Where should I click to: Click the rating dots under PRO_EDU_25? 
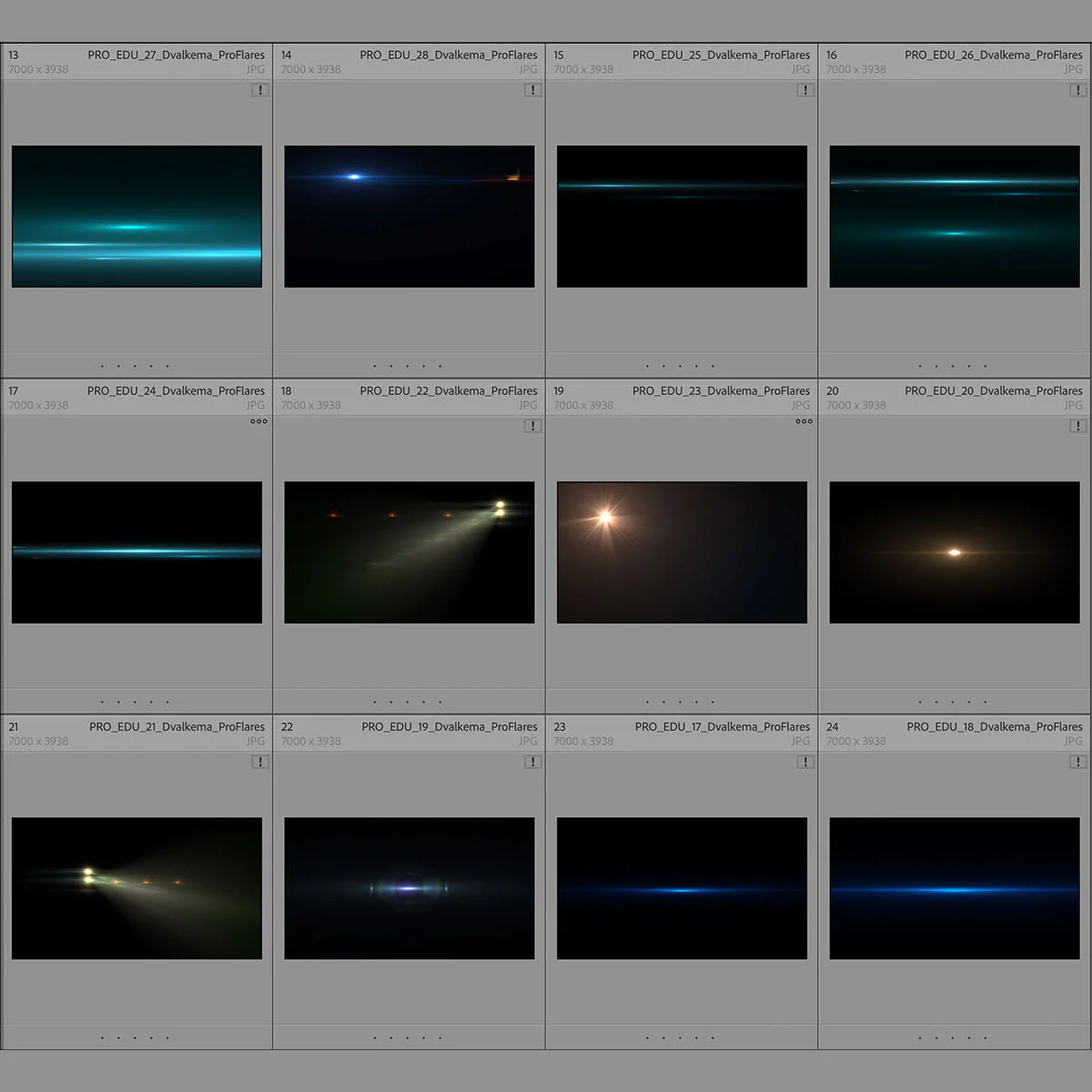point(680,366)
